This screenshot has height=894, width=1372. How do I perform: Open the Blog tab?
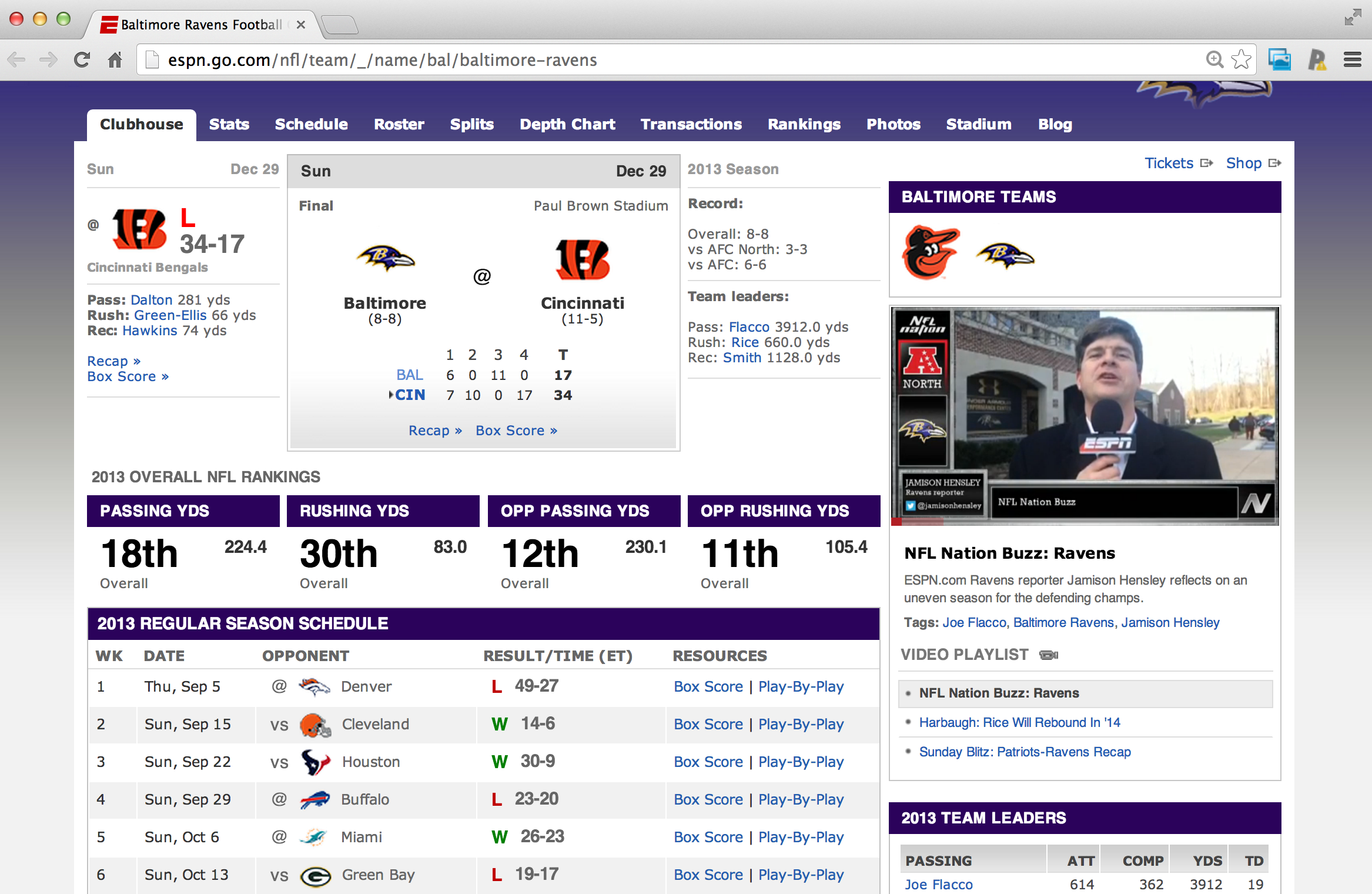(1055, 124)
